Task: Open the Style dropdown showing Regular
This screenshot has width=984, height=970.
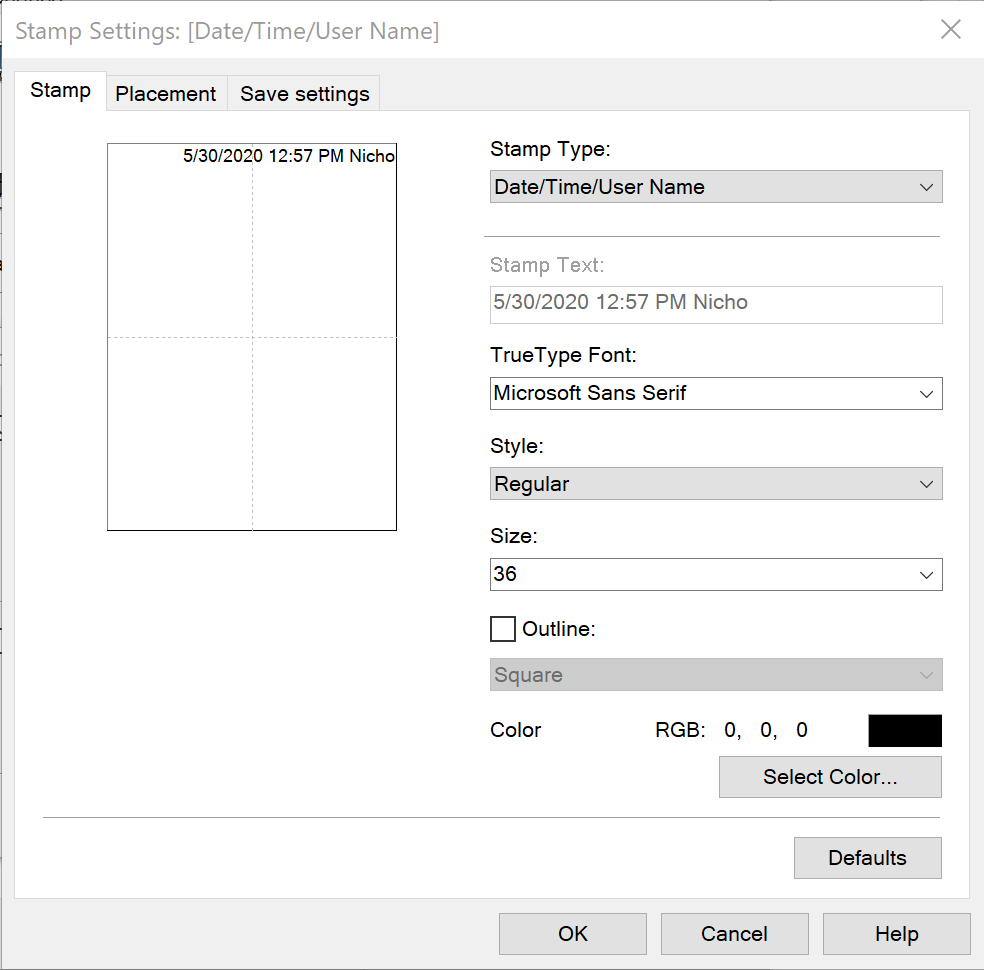Action: pos(715,484)
